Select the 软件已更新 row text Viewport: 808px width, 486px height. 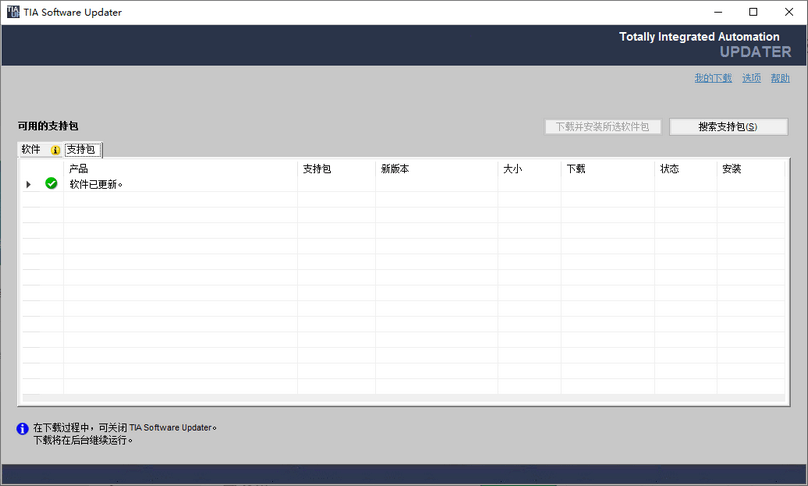click(x=96, y=184)
